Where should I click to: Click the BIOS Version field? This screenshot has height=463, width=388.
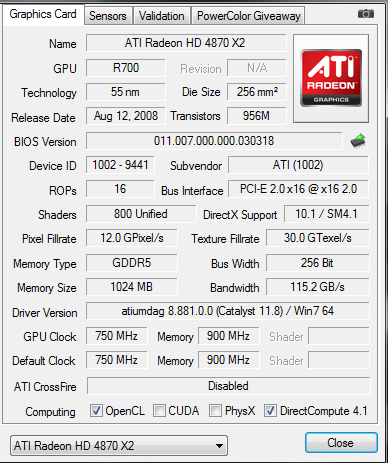coord(214,141)
